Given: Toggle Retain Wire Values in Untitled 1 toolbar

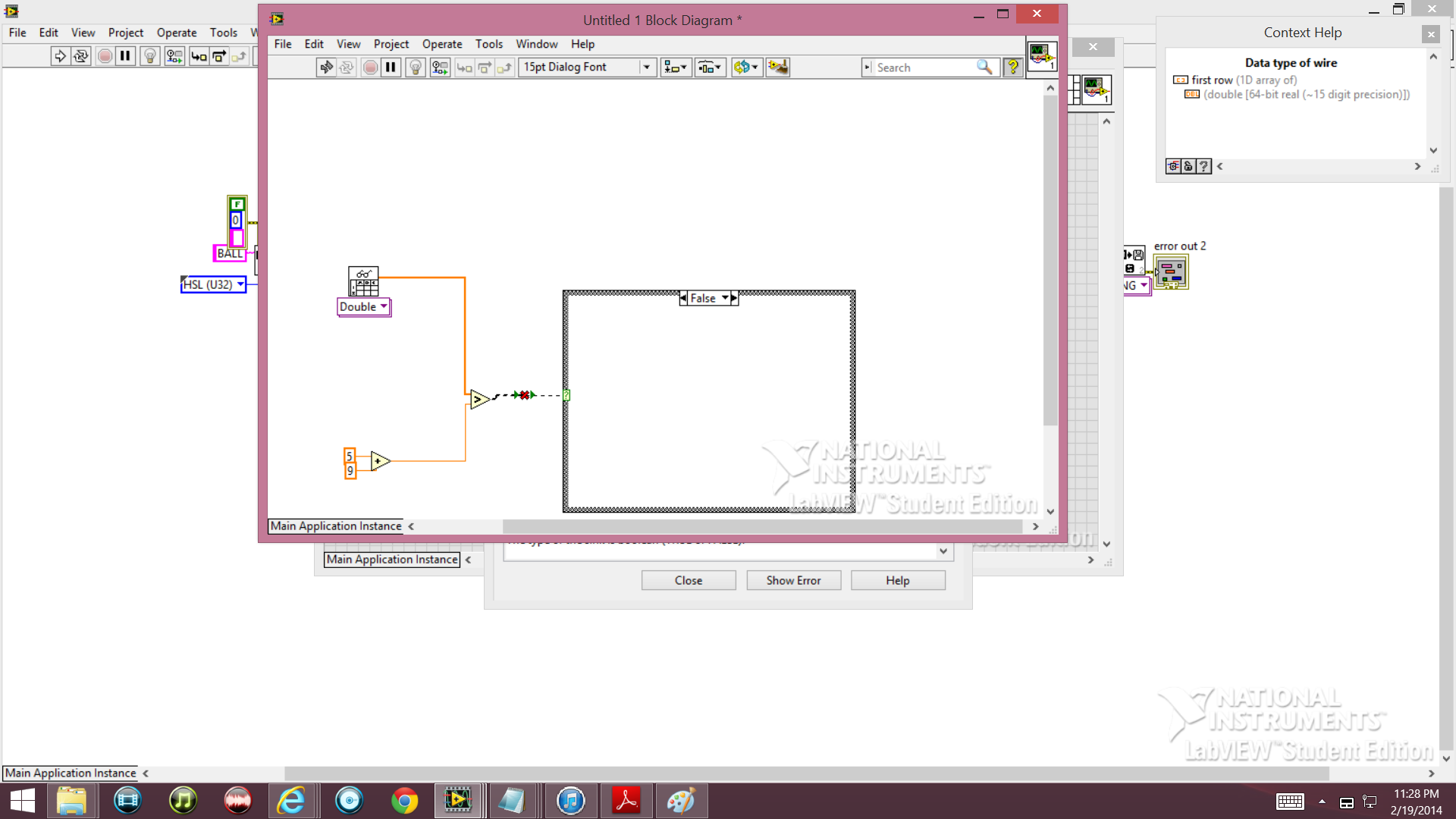Looking at the screenshot, I should coord(440,67).
